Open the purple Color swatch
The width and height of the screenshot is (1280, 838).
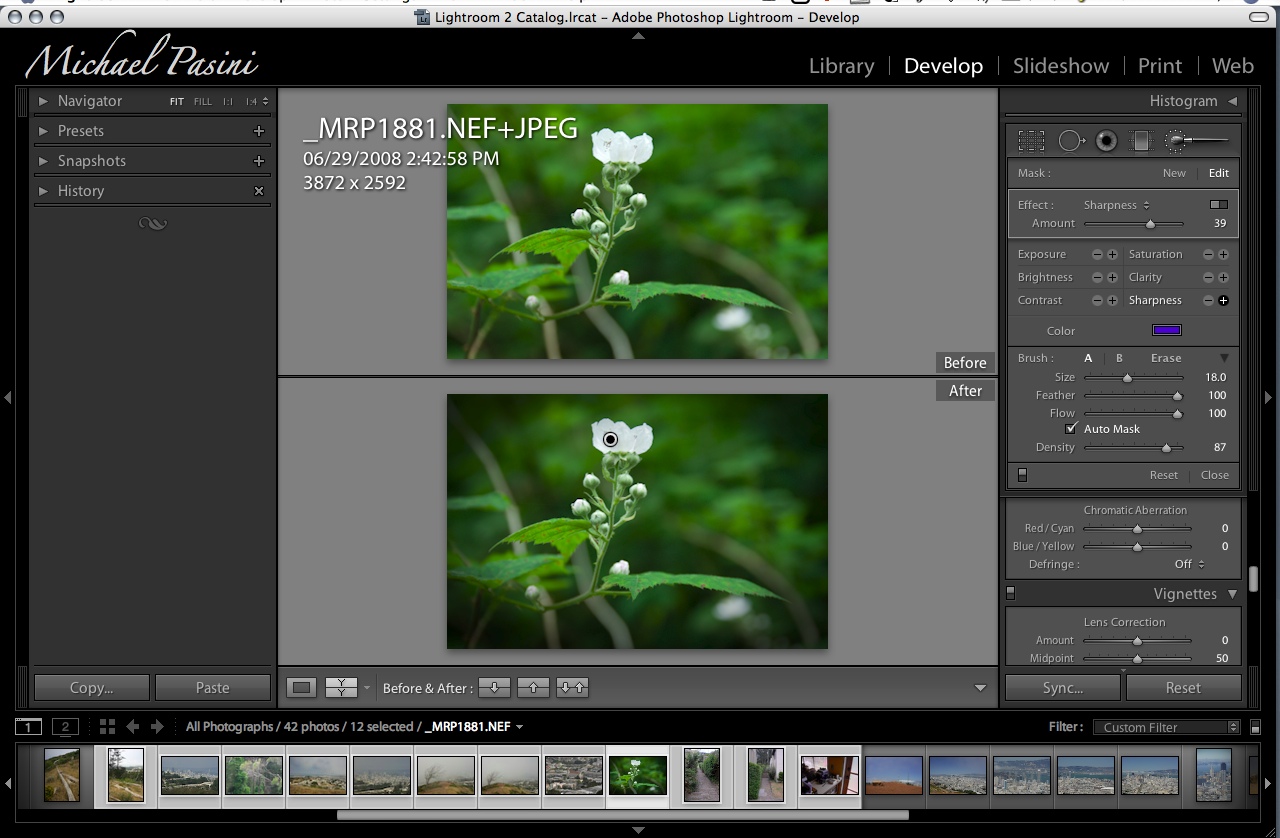click(x=1166, y=331)
